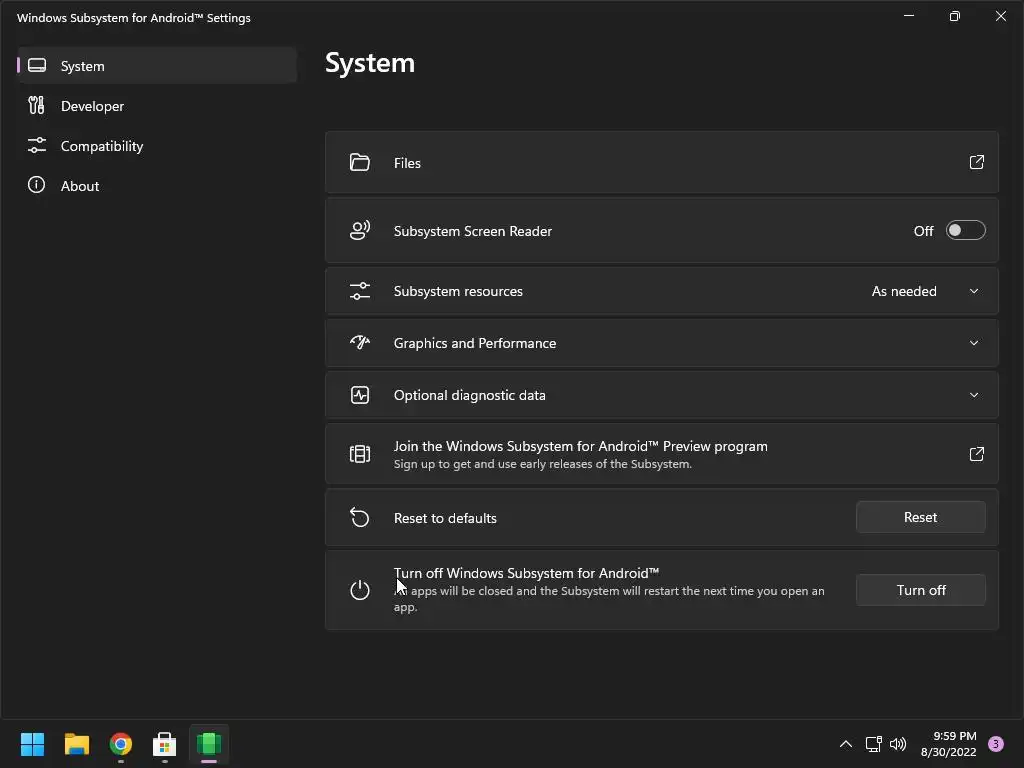This screenshot has height=768, width=1024.
Task: Expand Graphics and Performance chevron
Action: pyautogui.click(x=974, y=343)
